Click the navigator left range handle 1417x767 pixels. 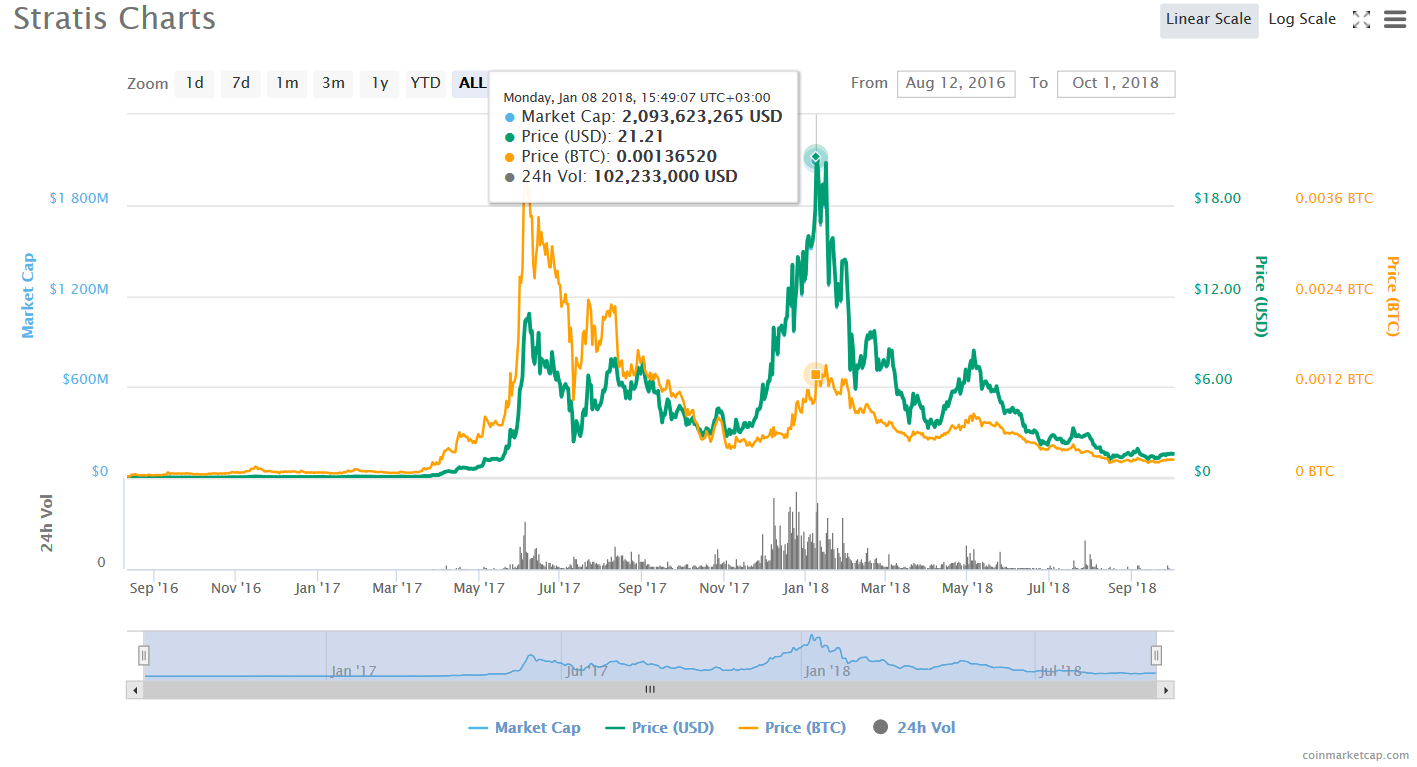[x=144, y=655]
